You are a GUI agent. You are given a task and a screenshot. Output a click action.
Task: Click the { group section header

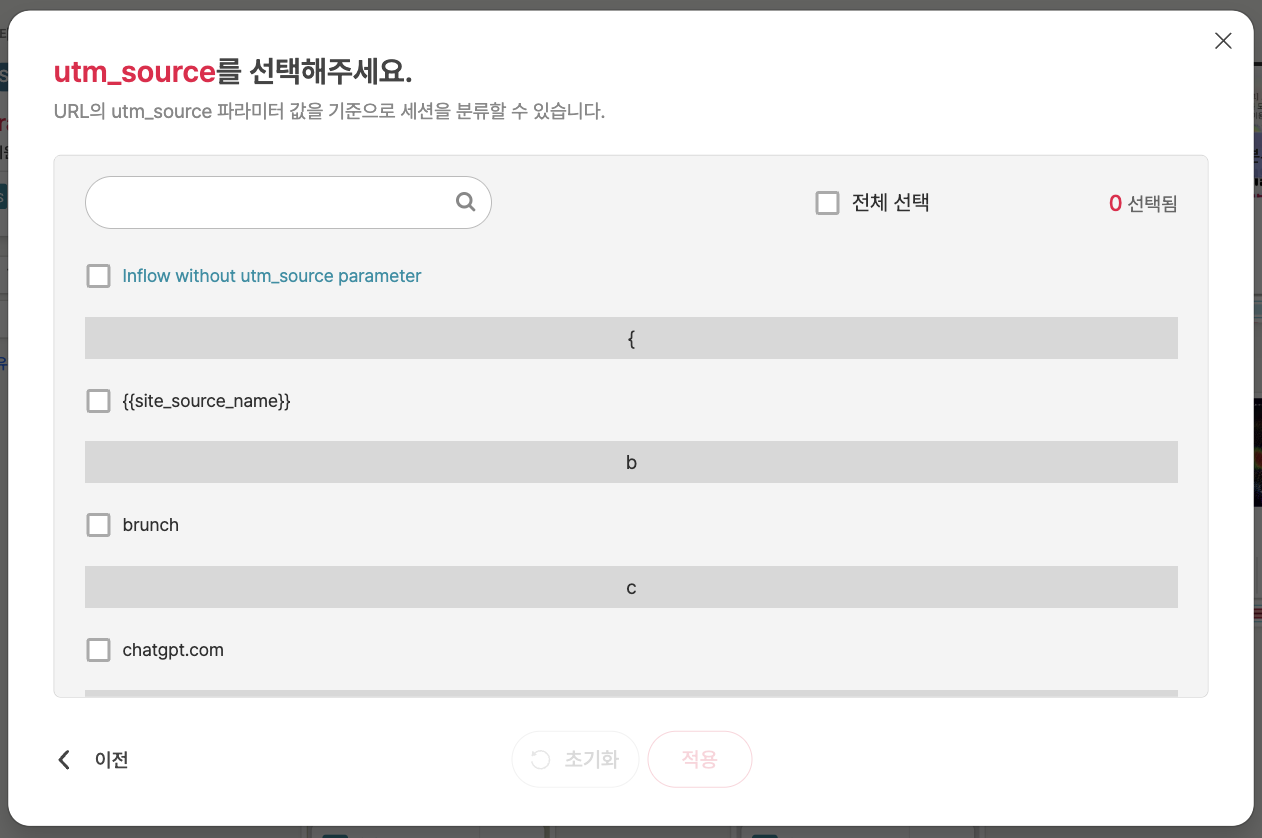pyautogui.click(x=630, y=338)
